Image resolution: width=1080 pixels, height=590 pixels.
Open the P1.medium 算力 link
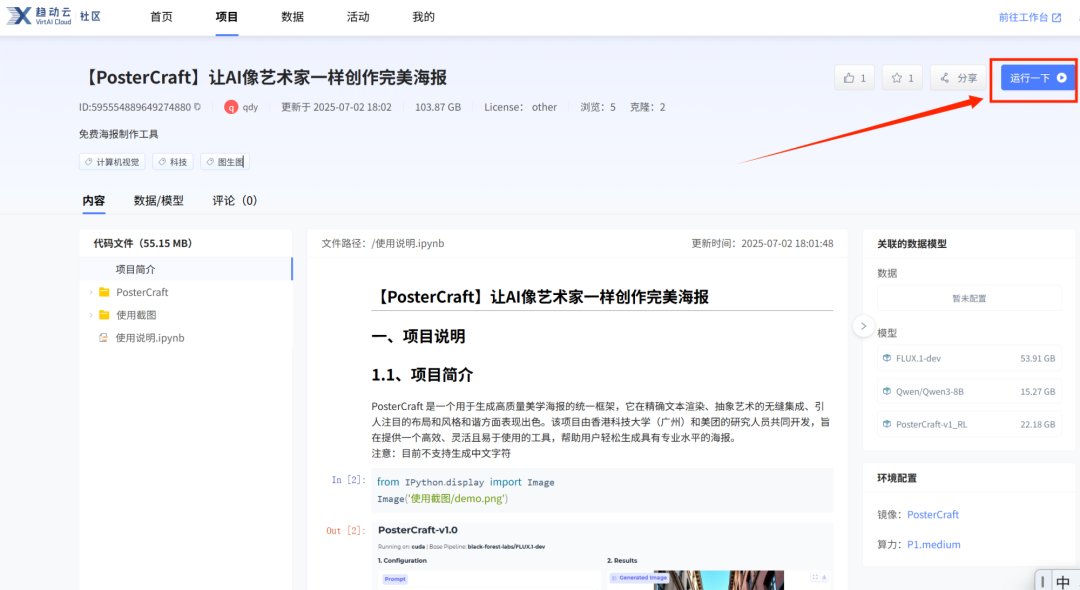click(933, 545)
